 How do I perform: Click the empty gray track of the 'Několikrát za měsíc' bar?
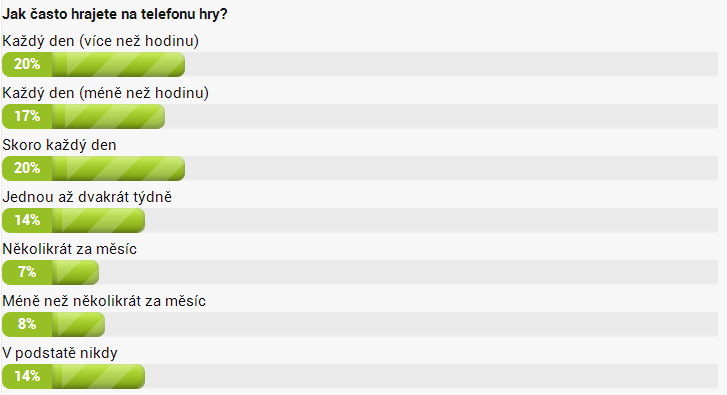click(x=408, y=272)
